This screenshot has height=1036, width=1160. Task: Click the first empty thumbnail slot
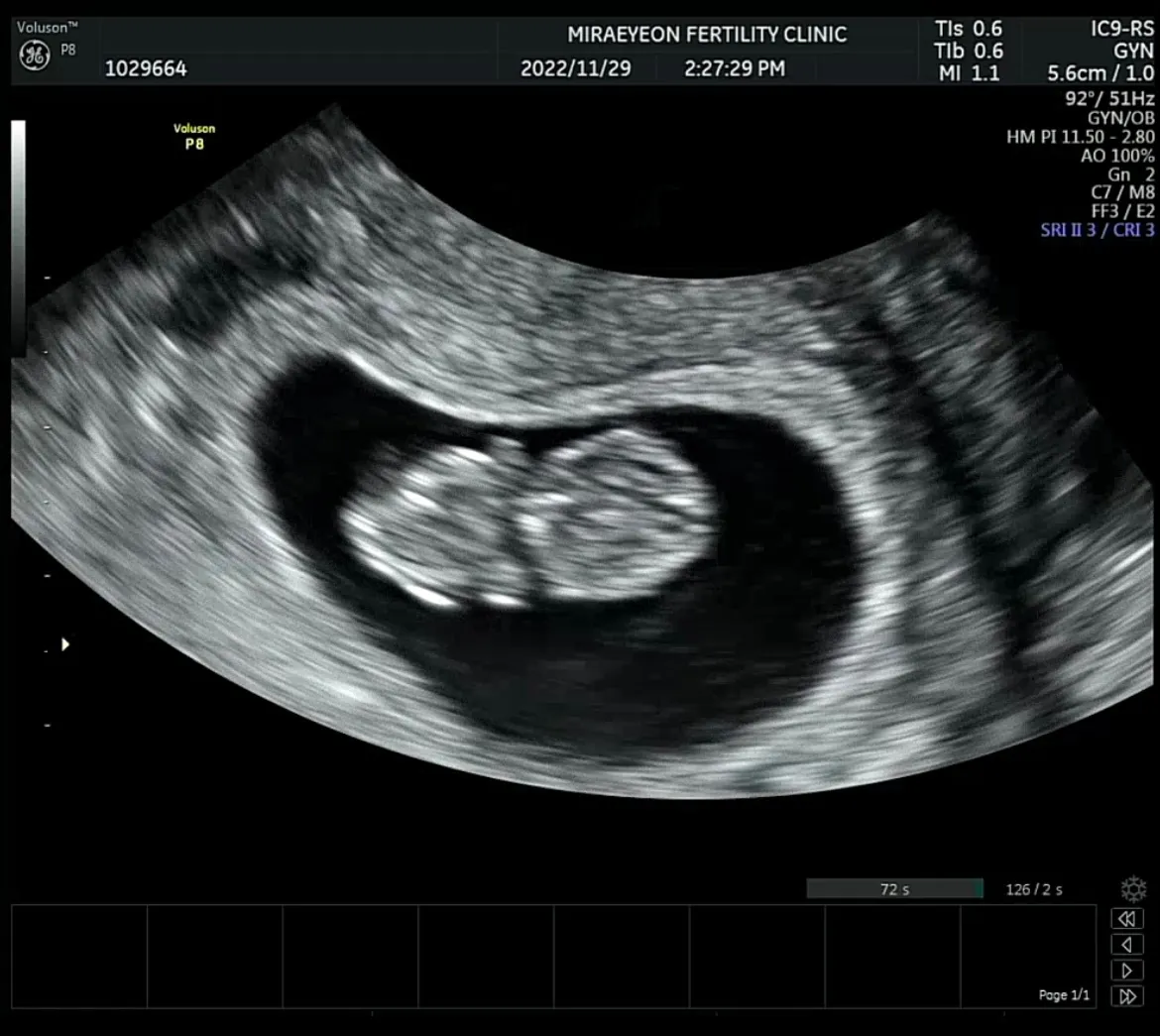pyautogui.click(x=79, y=956)
